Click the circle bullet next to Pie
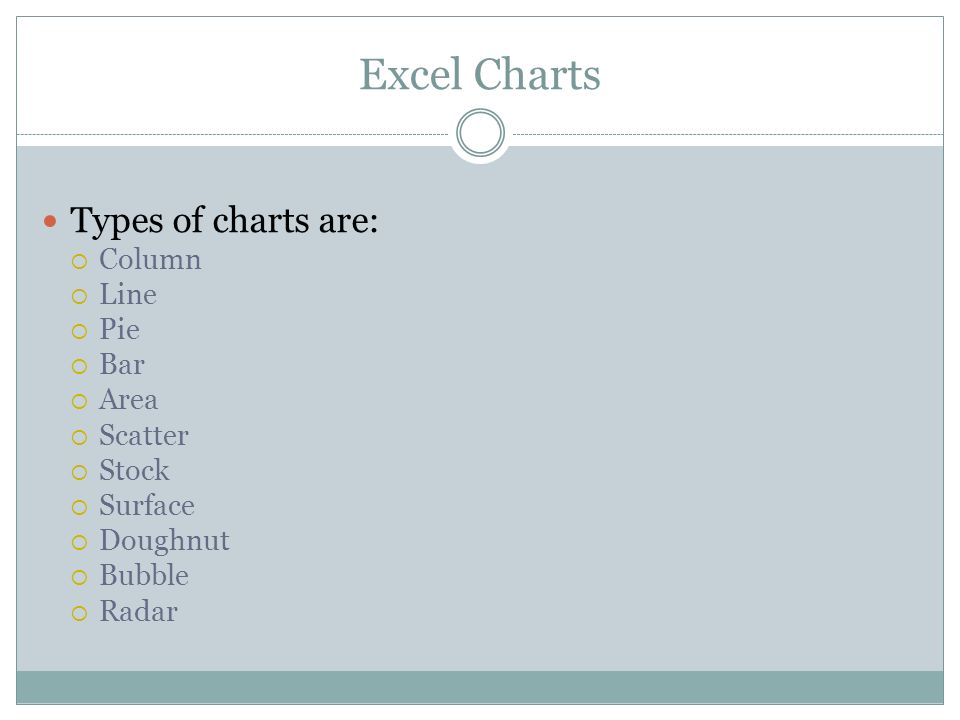960x720 pixels. [80, 332]
